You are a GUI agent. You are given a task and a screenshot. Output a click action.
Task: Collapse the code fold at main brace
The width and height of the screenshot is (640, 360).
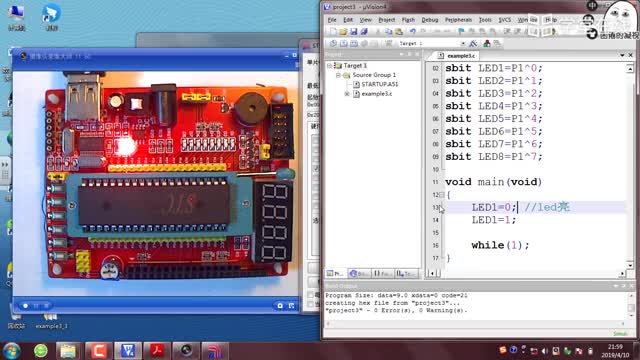coord(442,195)
